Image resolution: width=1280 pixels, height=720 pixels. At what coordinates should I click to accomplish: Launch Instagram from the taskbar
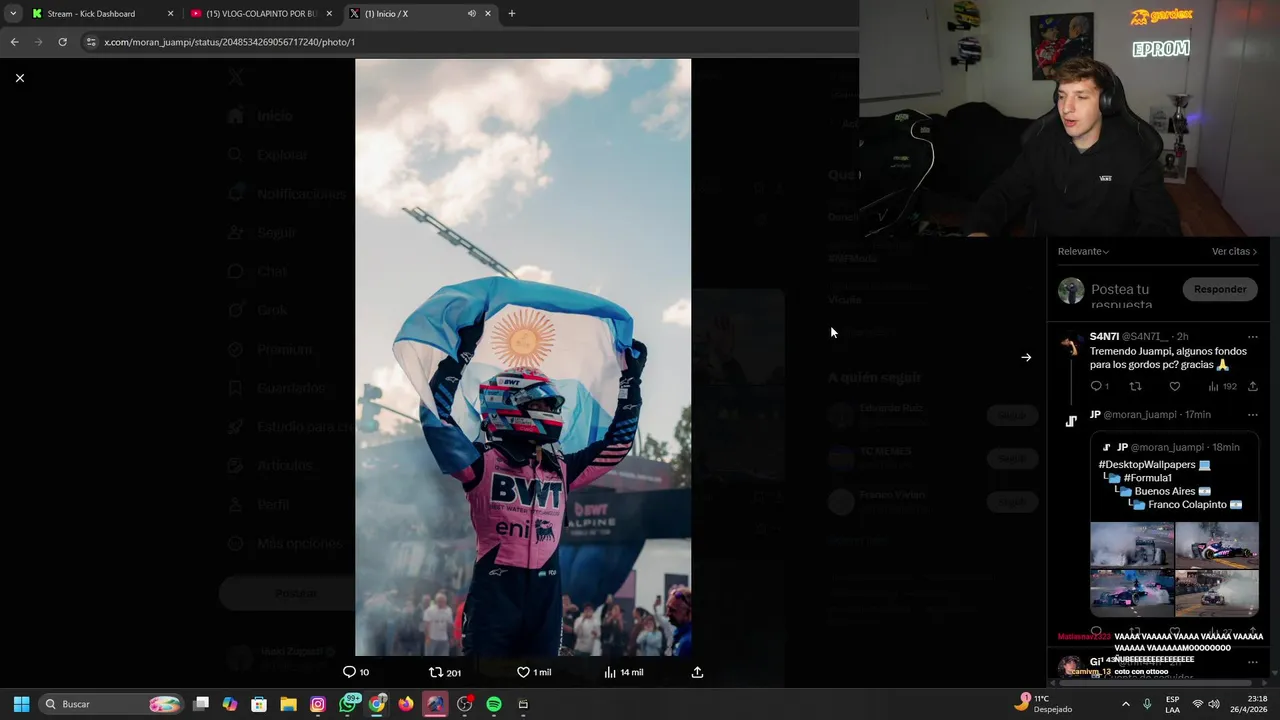(318, 704)
